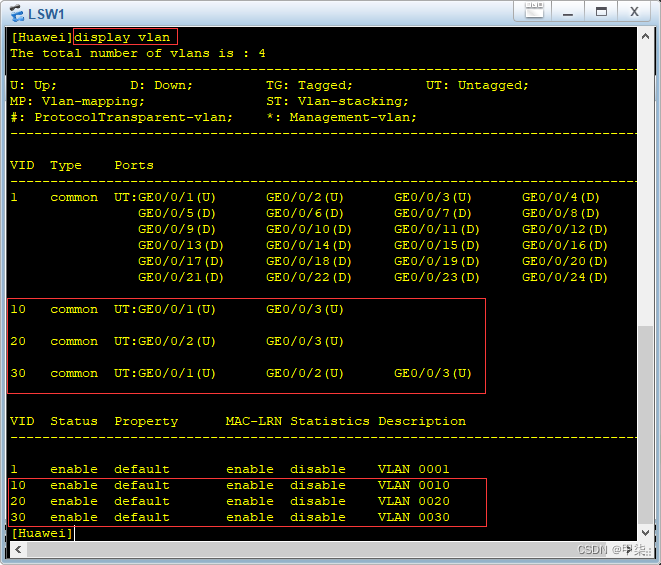The width and height of the screenshot is (661, 565).
Task: Click port GE0/0/15(D) entry
Action: point(437,245)
